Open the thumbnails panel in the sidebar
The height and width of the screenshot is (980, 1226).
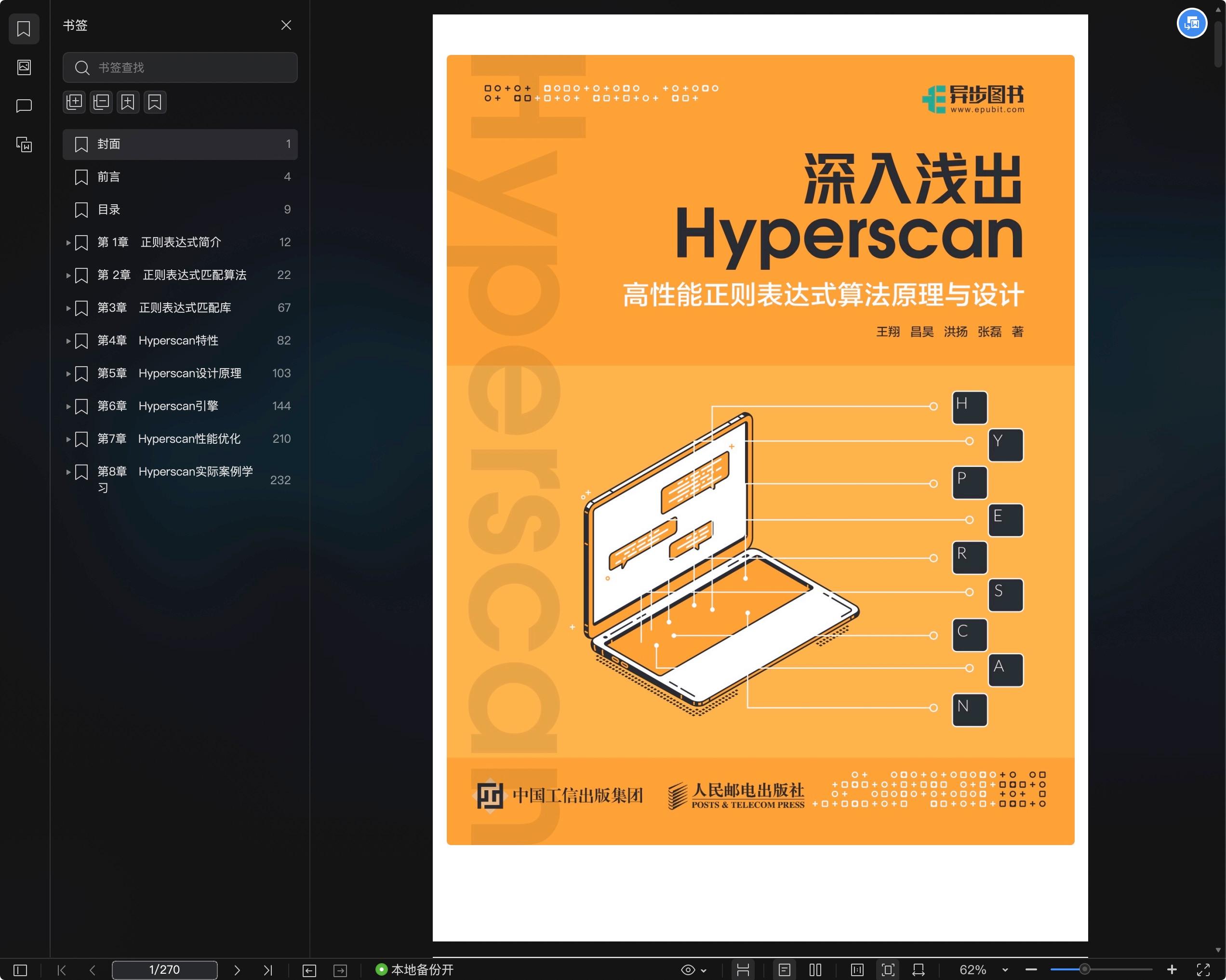tap(24, 67)
